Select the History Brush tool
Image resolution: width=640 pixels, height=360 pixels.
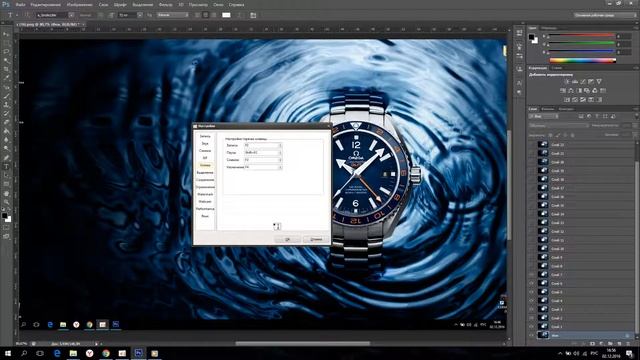tap(6, 113)
